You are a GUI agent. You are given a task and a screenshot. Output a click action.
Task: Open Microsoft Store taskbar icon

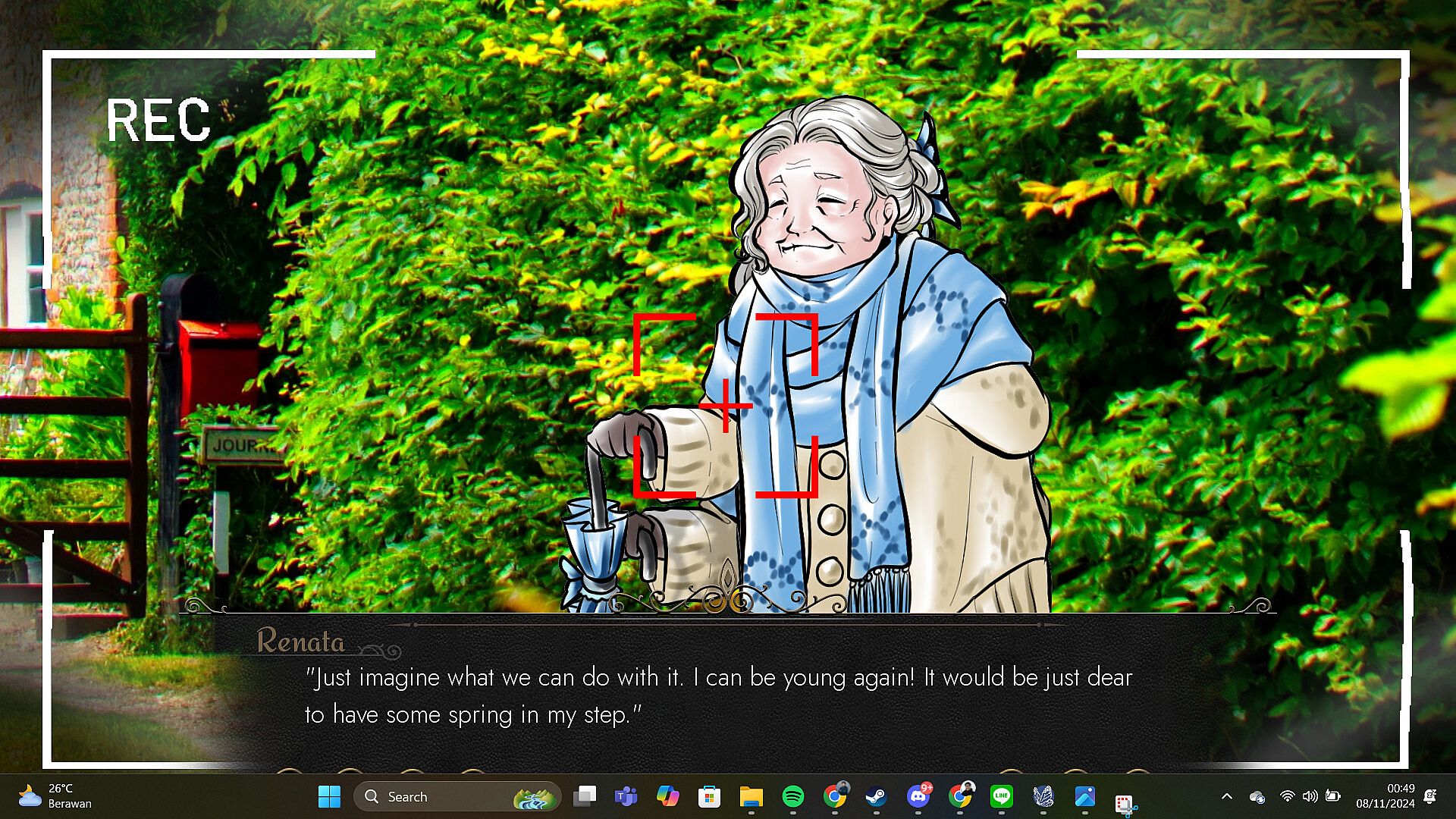[x=709, y=796]
